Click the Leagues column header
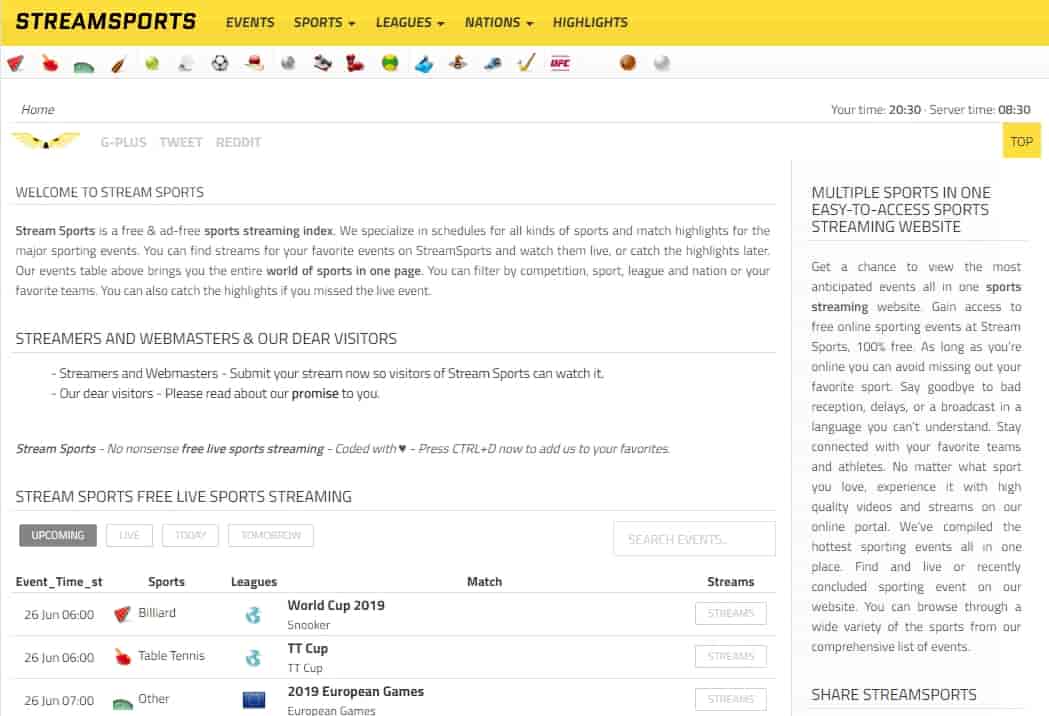 [x=254, y=581]
